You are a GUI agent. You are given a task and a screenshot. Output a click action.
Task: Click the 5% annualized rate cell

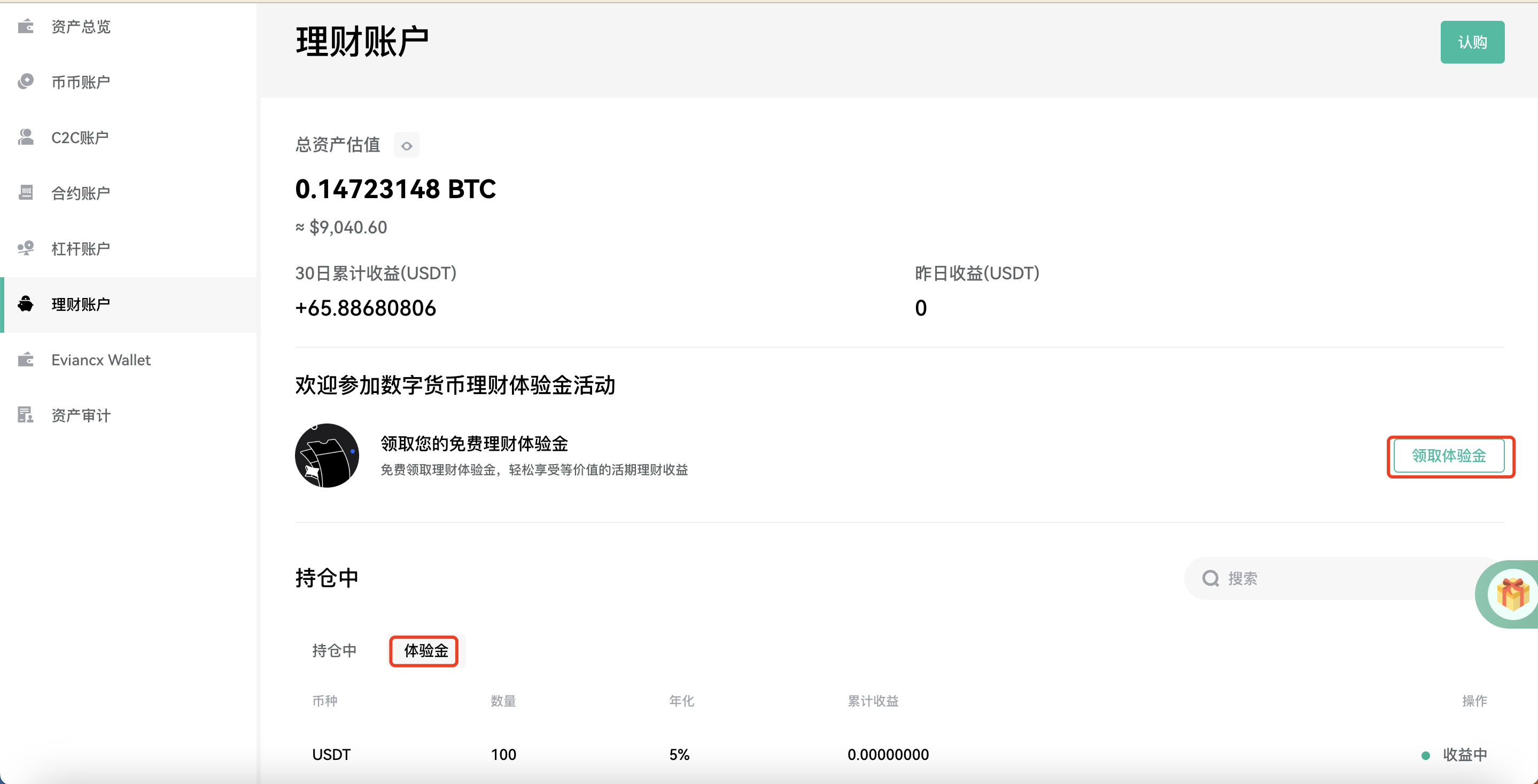(x=679, y=755)
